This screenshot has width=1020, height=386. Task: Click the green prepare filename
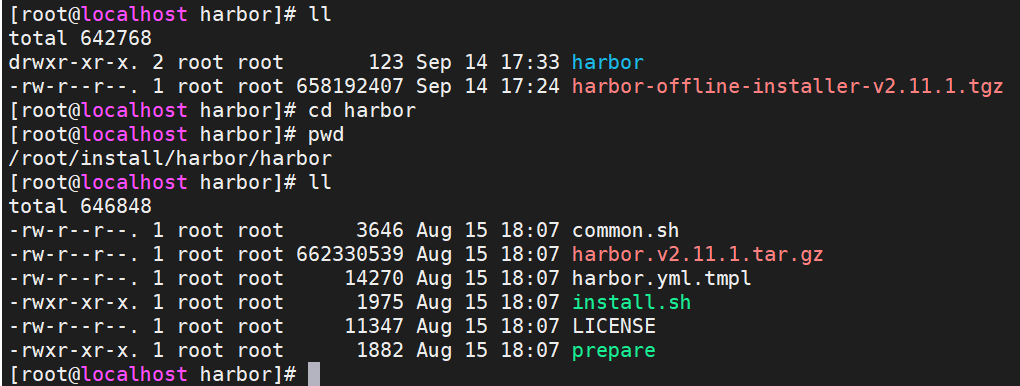pos(613,351)
